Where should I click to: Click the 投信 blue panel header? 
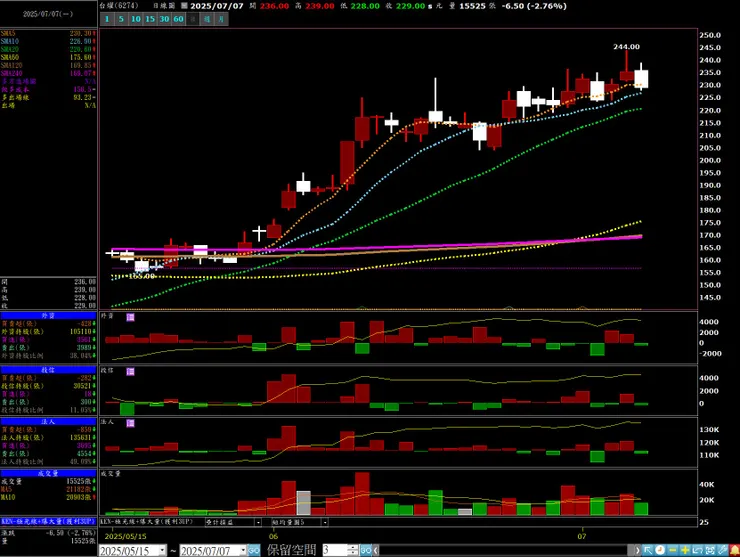[48, 370]
